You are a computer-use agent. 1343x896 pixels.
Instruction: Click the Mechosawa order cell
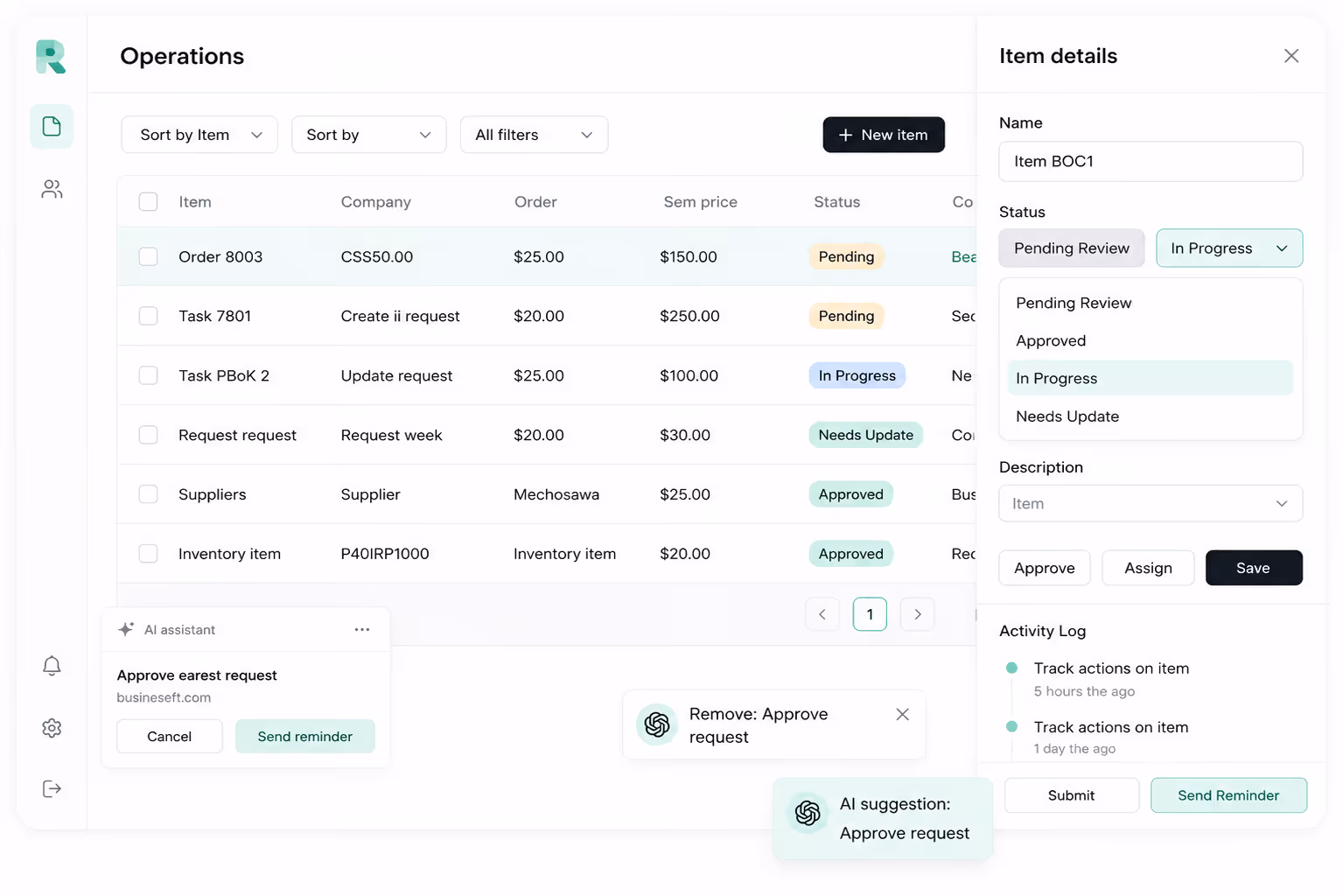point(556,494)
